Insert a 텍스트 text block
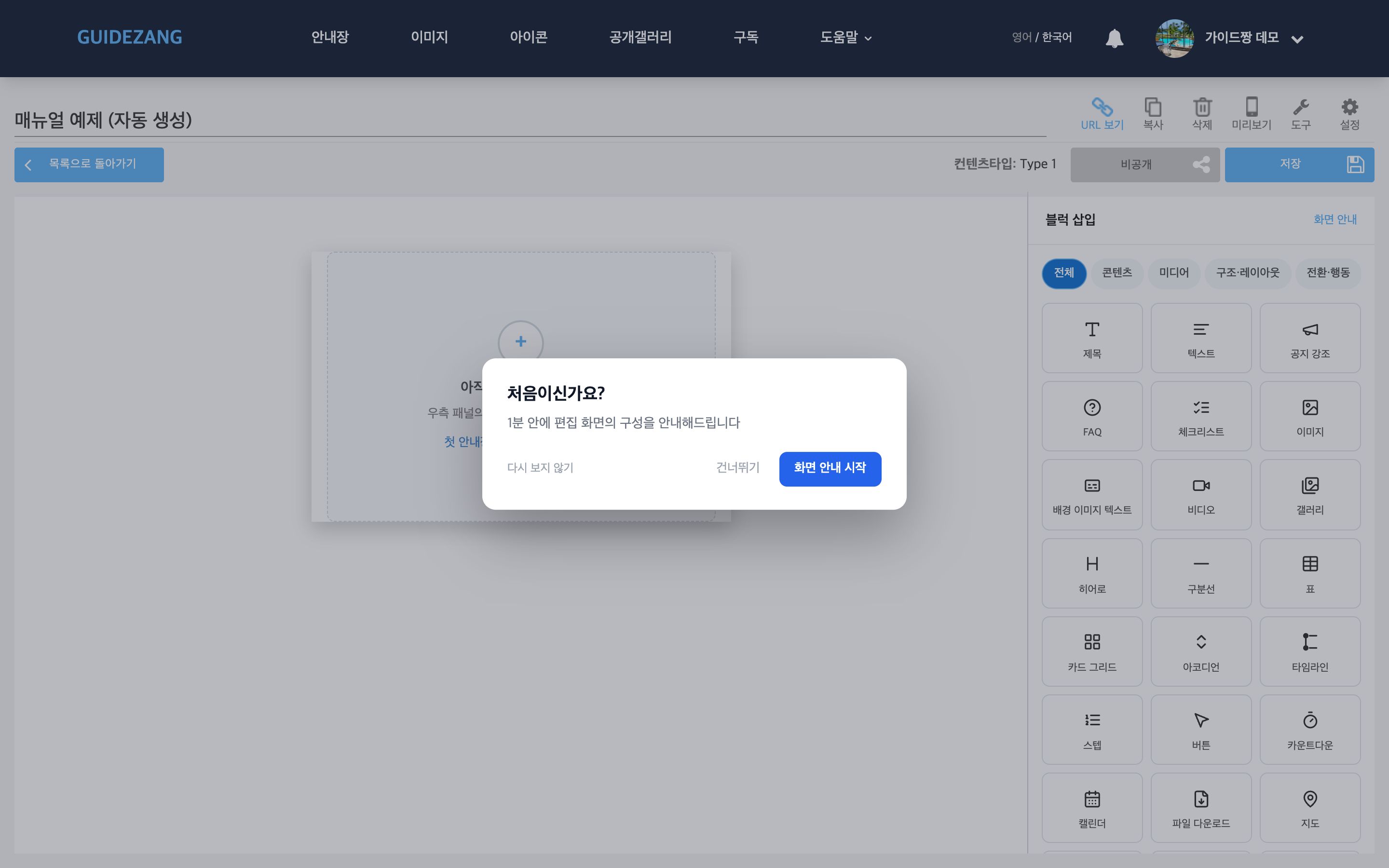The height and width of the screenshot is (868, 1389). coord(1201,338)
